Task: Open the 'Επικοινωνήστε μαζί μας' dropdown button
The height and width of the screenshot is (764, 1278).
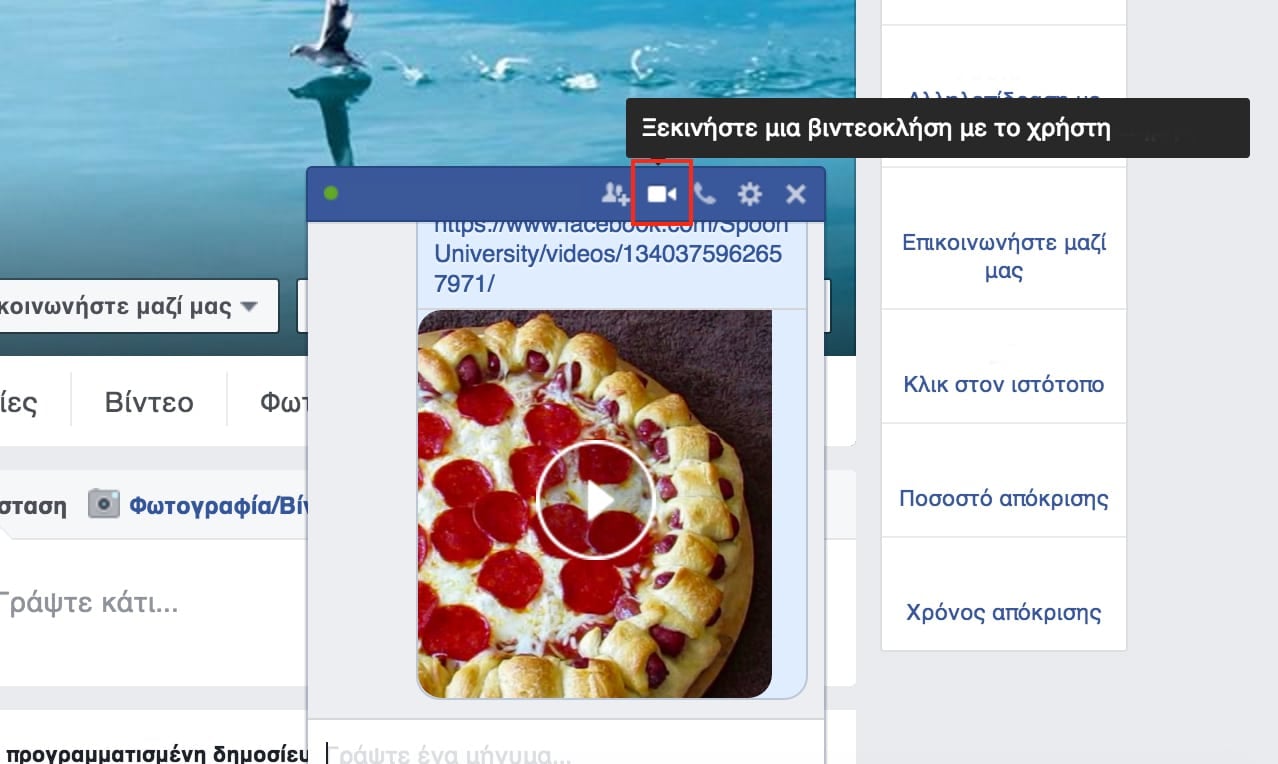Action: coord(138,306)
